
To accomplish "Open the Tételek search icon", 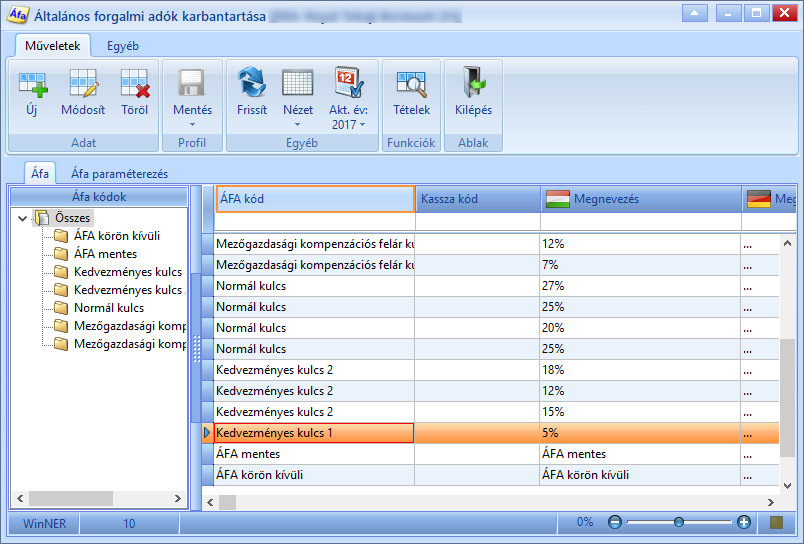I will (x=411, y=84).
